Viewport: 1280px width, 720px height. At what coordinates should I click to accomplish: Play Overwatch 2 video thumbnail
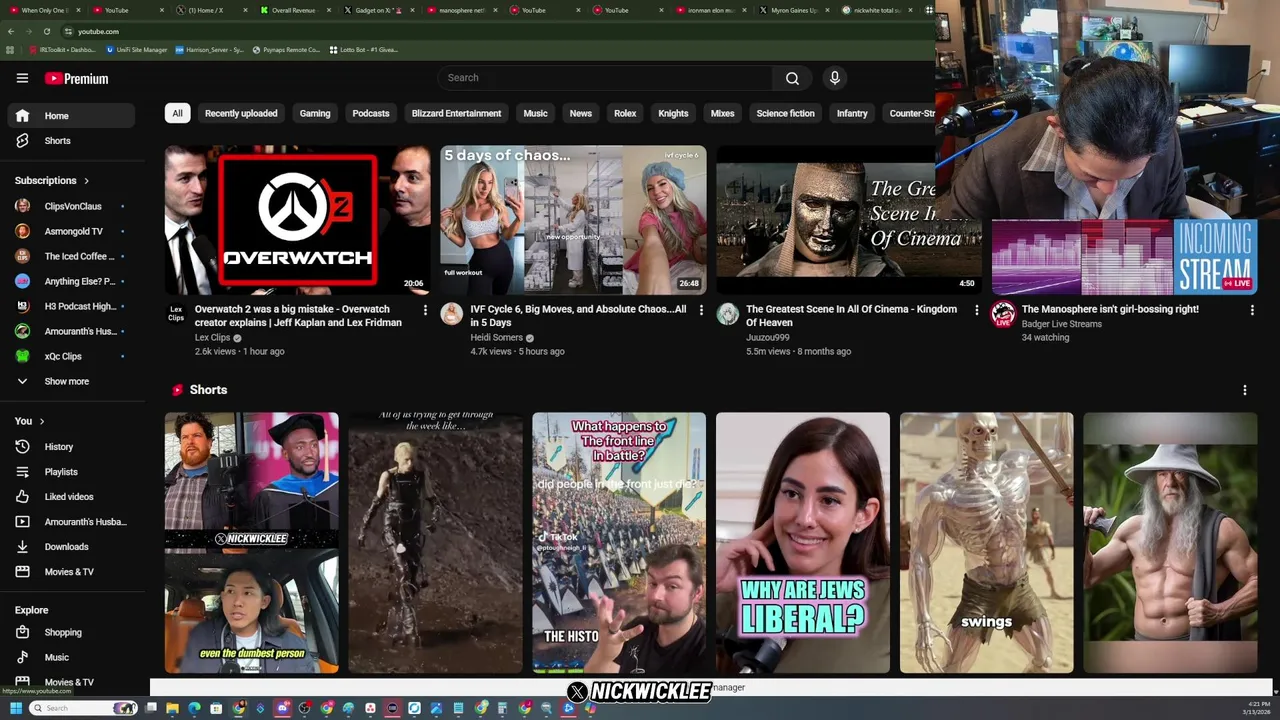pos(298,220)
